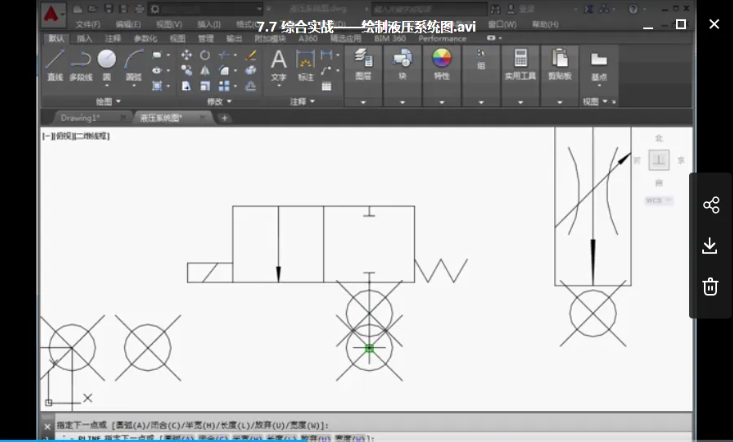Click the Table icon in annotation panel
This screenshot has width=733, height=442.
[x=326, y=86]
